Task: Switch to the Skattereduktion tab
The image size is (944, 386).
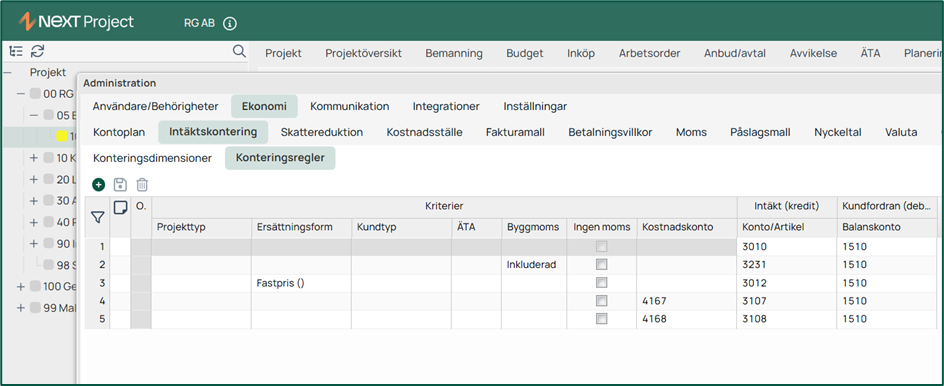Action: (x=321, y=132)
